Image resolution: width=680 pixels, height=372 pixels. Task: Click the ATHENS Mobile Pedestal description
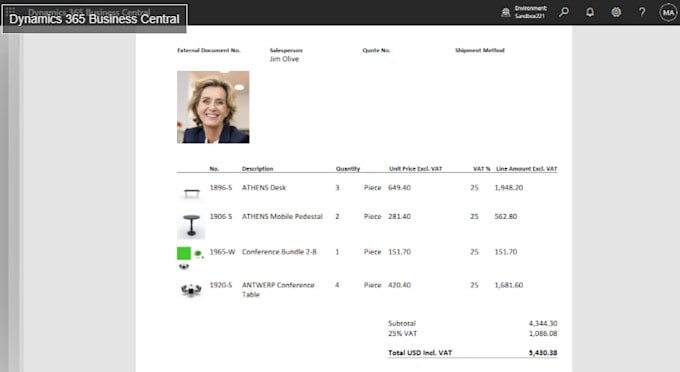(x=282, y=216)
